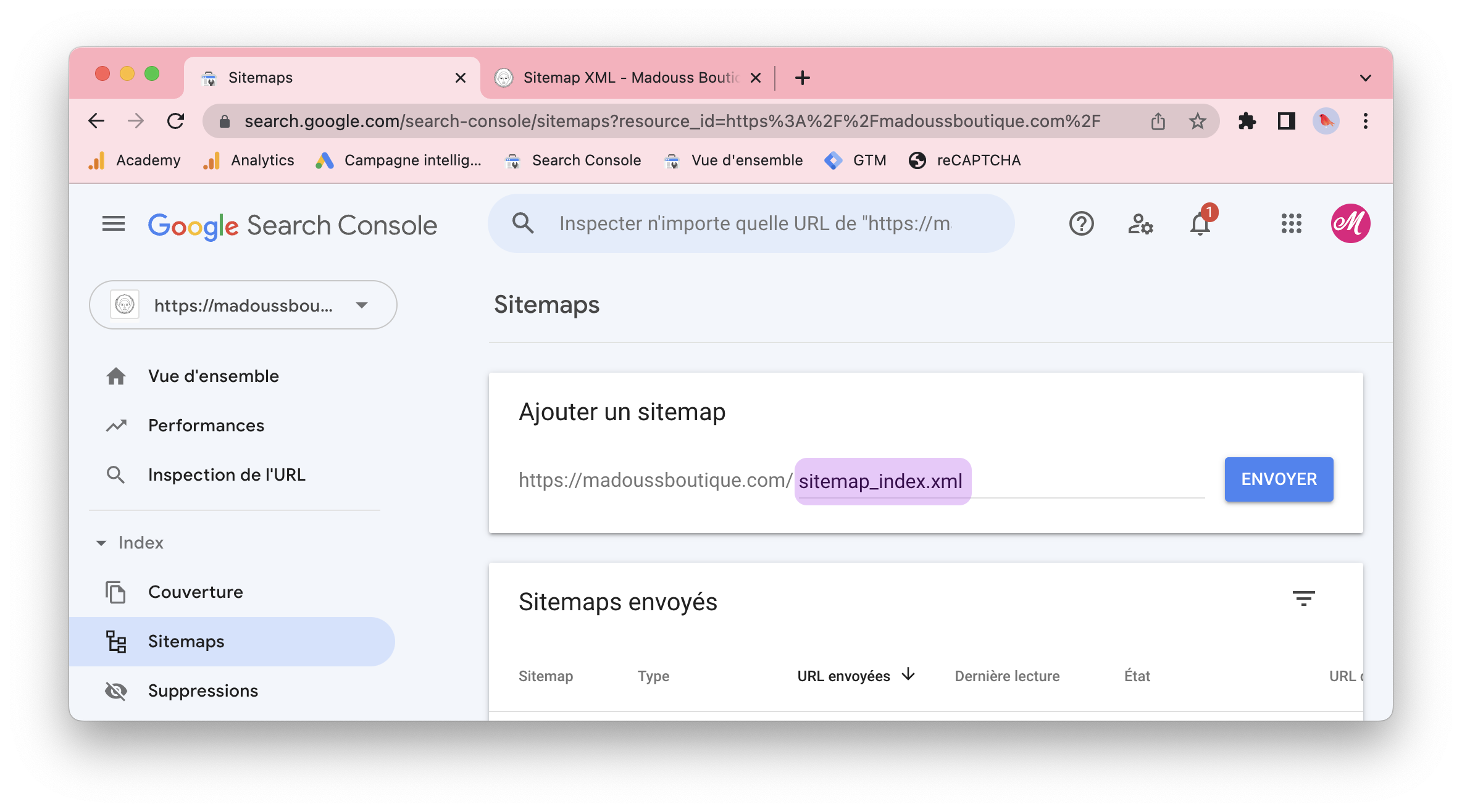Click the ENVOYER button

1279,479
